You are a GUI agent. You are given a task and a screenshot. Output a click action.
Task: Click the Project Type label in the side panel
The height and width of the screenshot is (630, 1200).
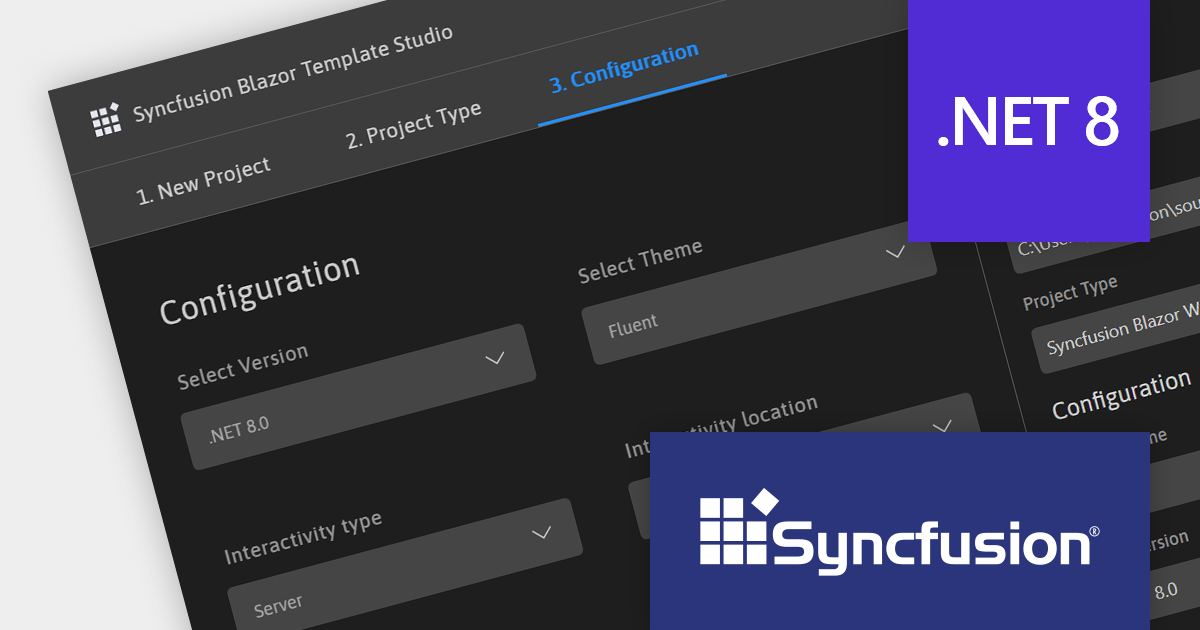pyautogui.click(x=1070, y=292)
